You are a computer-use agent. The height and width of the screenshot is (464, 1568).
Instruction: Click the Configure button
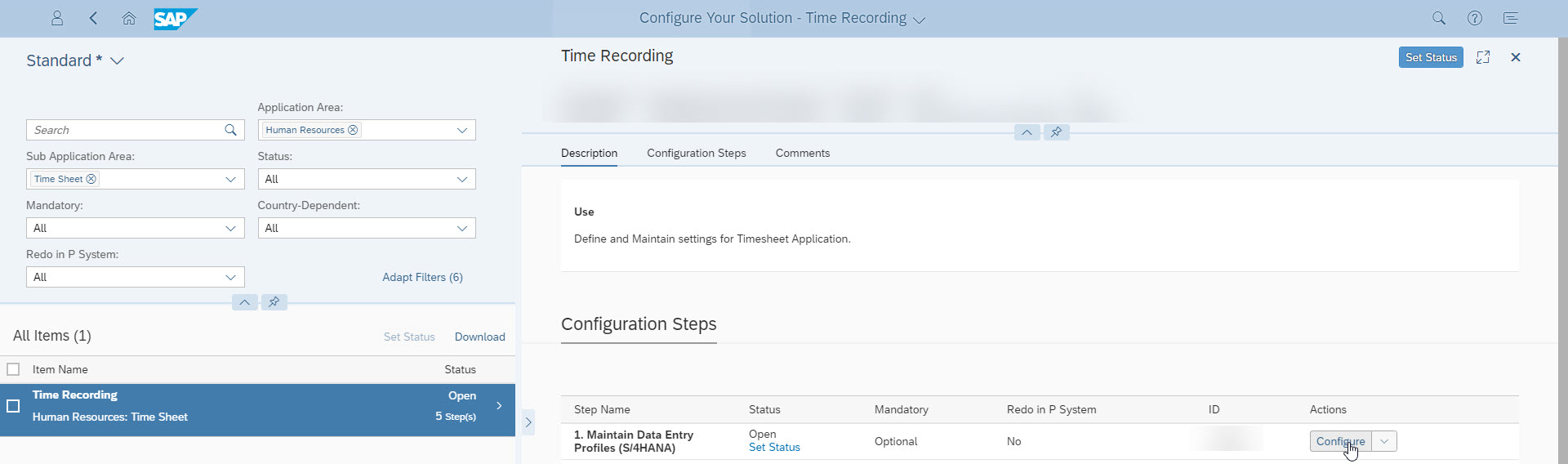[x=1341, y=441]
